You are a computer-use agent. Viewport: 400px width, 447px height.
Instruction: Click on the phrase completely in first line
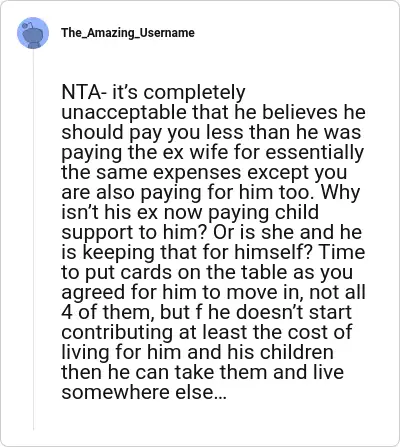(194, 94)
